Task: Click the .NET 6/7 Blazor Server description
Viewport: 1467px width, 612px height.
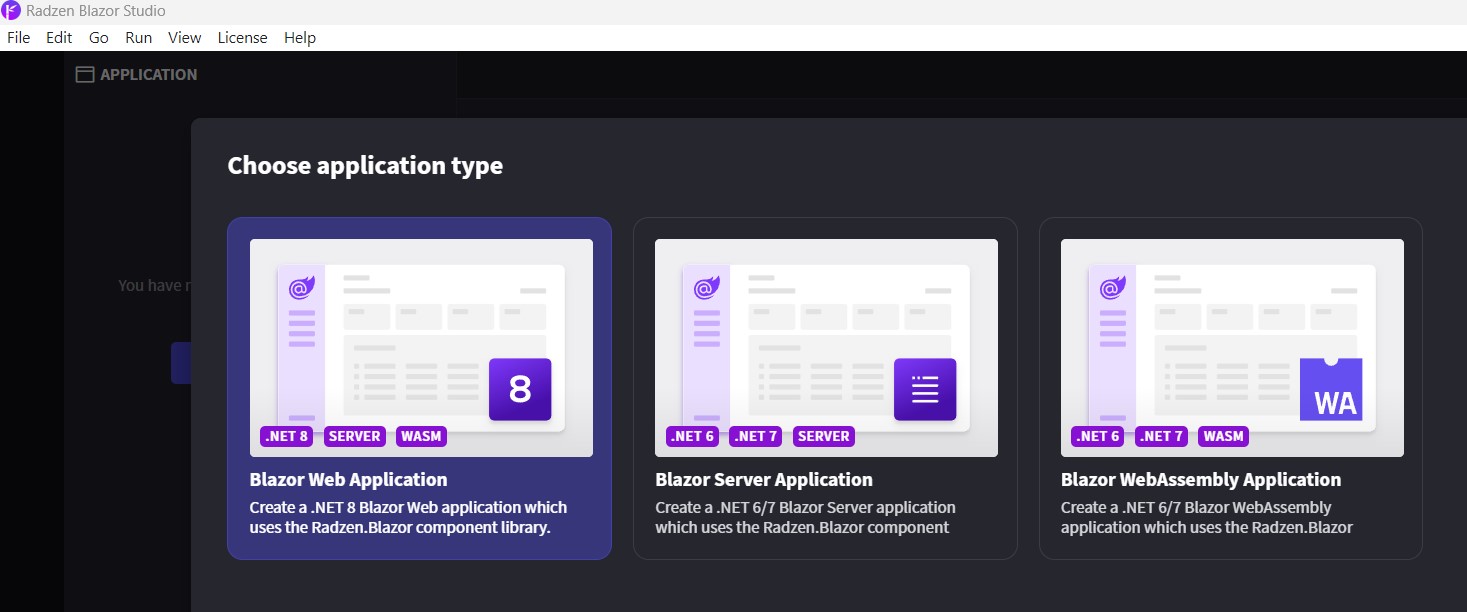Action: [806, 517]
